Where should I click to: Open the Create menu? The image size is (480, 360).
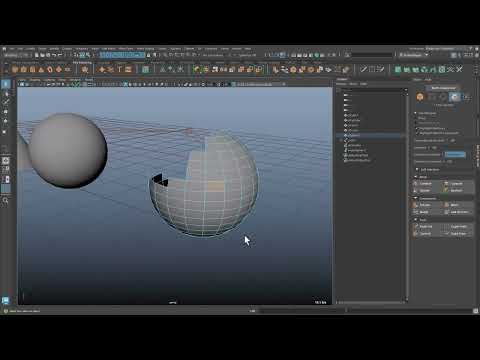click(30, 49)
